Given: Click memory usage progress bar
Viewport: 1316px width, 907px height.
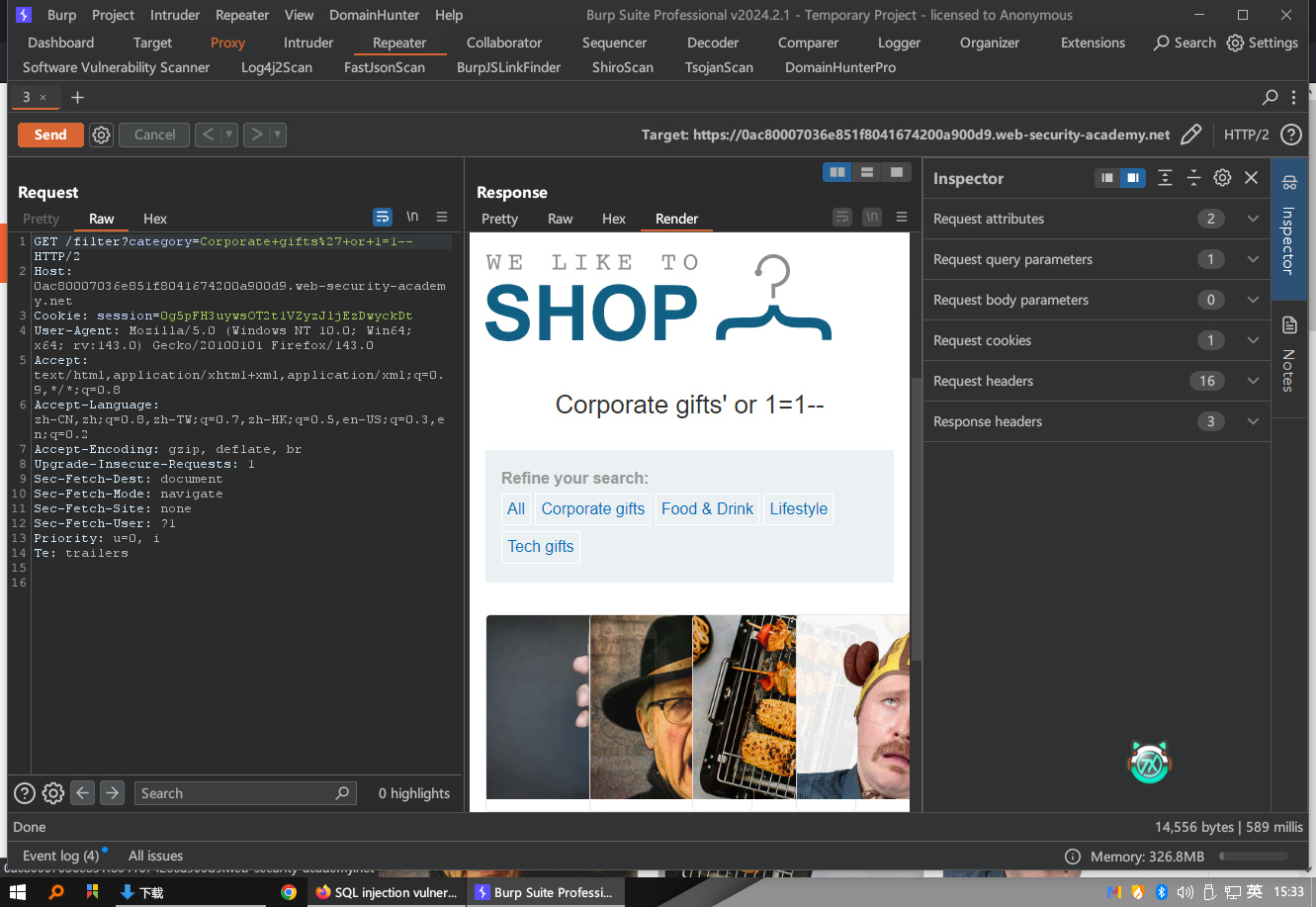Looking at the screenshot, I should click(1254, 856).
